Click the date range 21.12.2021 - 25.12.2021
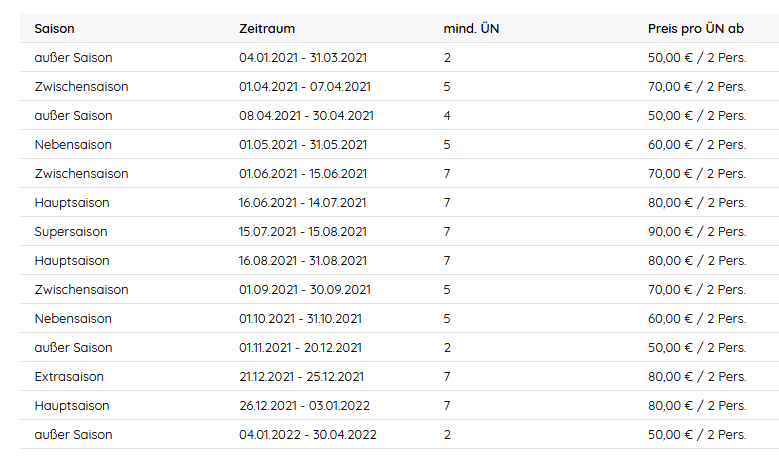Viewport: 779px width, 461px height. pos(301,377)
